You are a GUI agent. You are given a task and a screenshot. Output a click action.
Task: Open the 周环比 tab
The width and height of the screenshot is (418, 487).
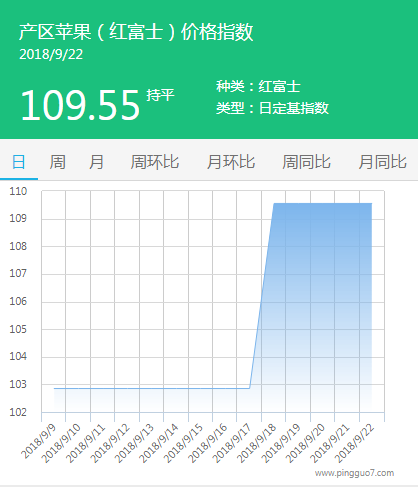click(x=155, y=162)
